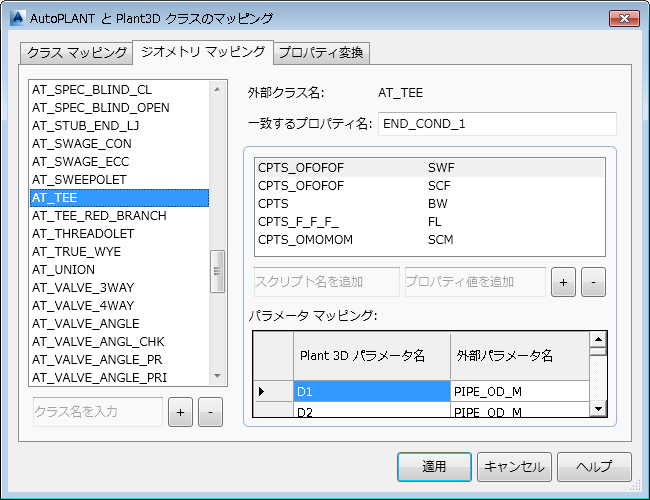Click the キャンセル button

point(514,467)
